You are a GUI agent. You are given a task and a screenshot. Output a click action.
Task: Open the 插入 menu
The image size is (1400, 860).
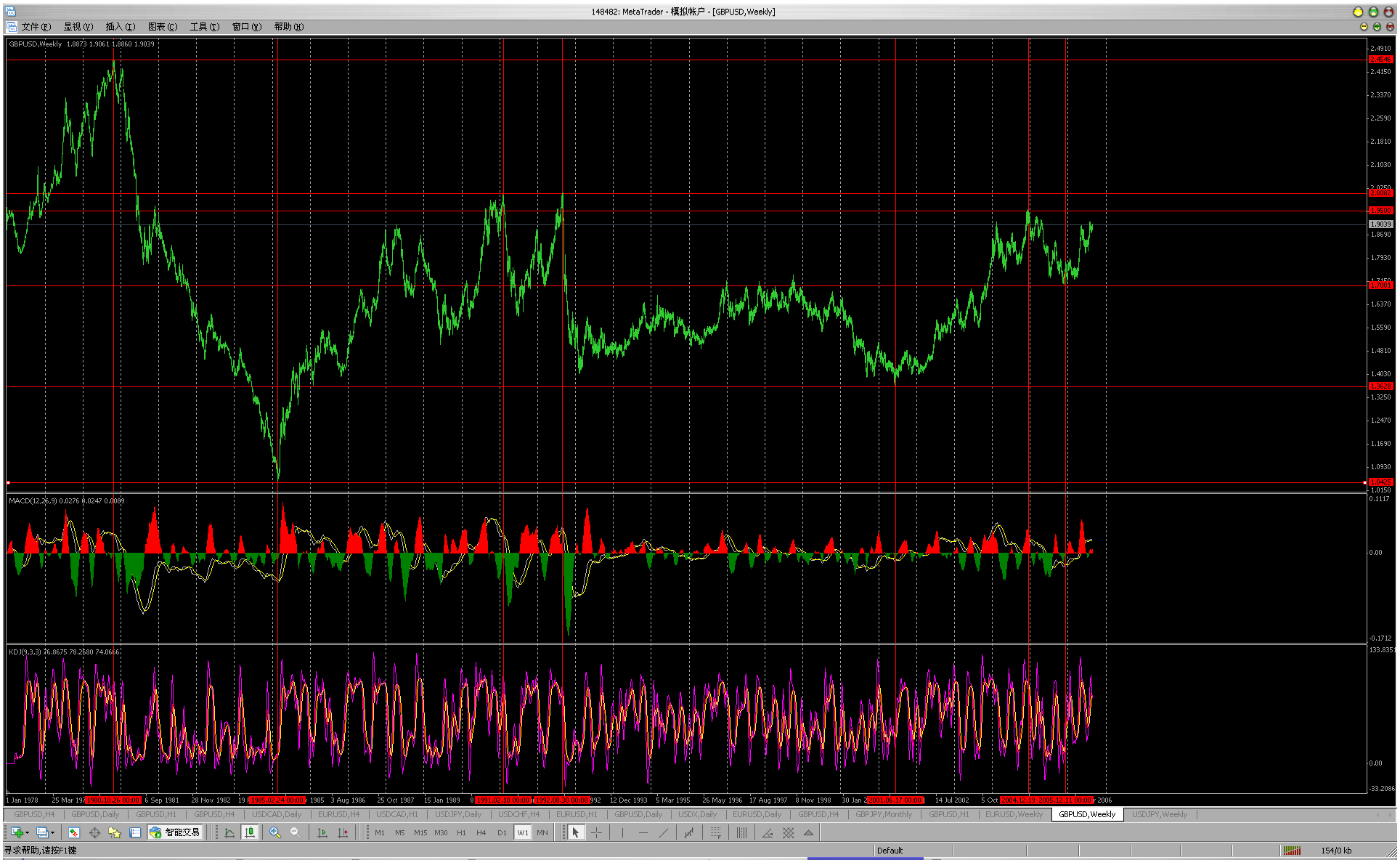pyautogui.click(x=120, y=27)
